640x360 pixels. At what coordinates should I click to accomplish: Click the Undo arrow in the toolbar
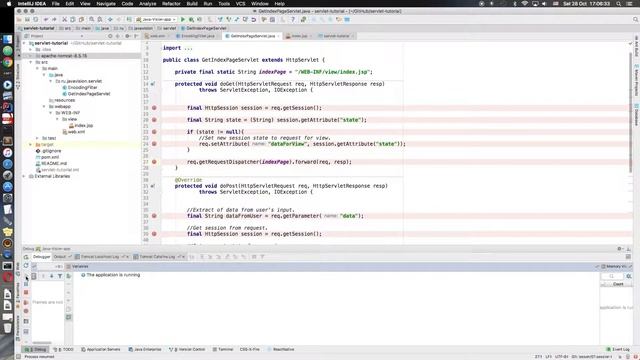click(46, 19)
